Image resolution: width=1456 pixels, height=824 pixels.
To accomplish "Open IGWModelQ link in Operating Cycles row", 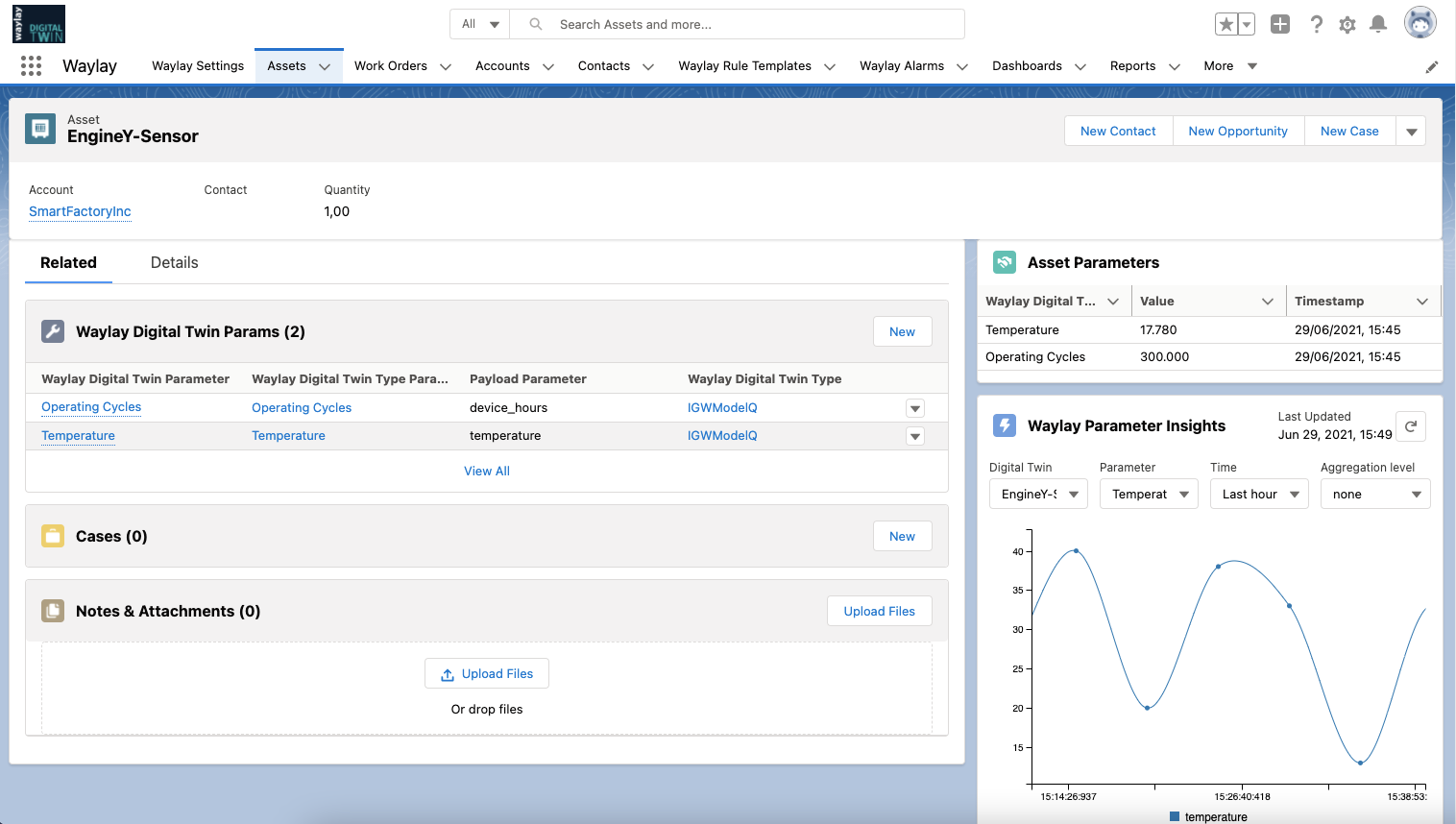I will click(x=722, y=408).
